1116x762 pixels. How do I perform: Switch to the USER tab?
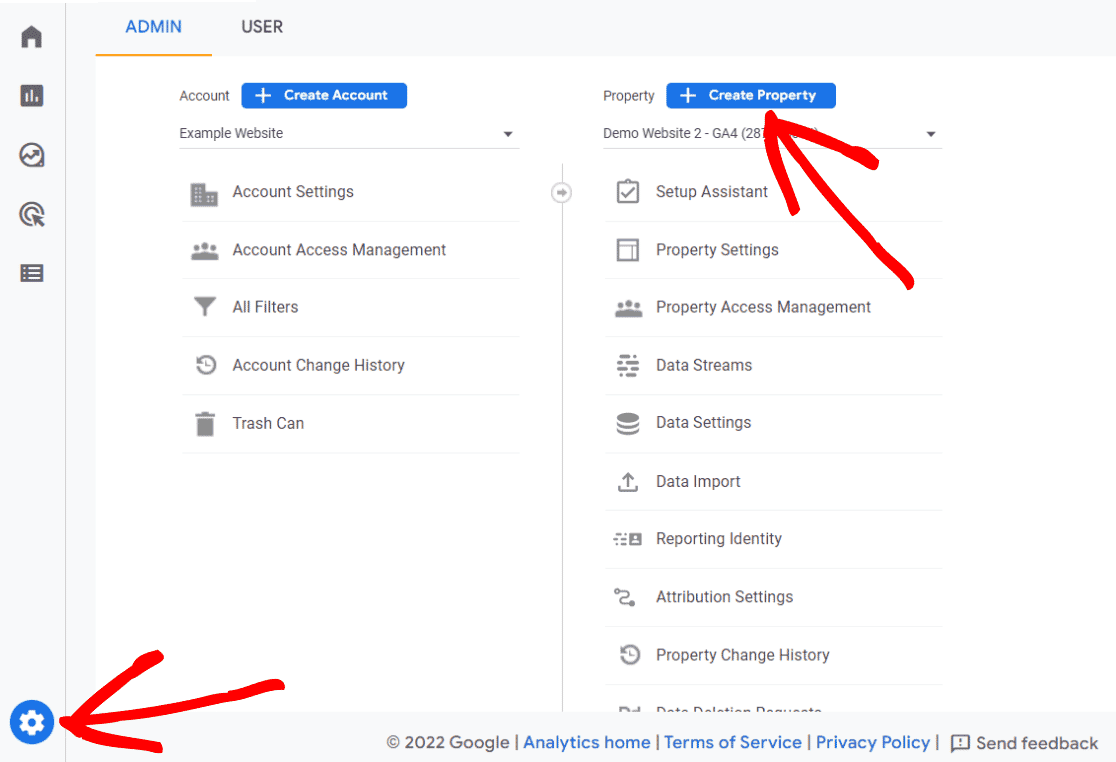262,27
